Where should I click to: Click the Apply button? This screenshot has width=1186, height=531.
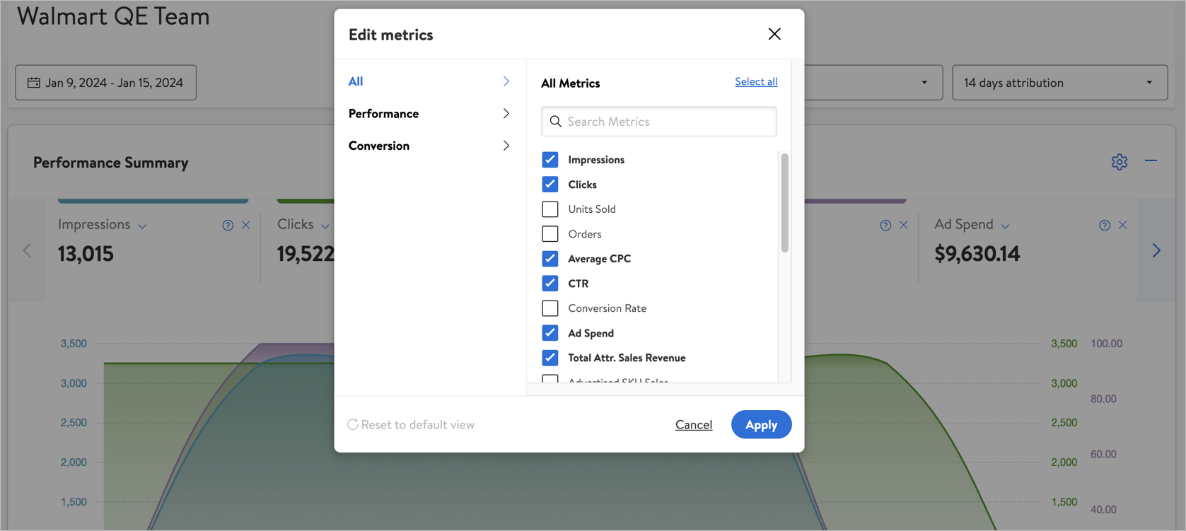[x=761, y=425]
